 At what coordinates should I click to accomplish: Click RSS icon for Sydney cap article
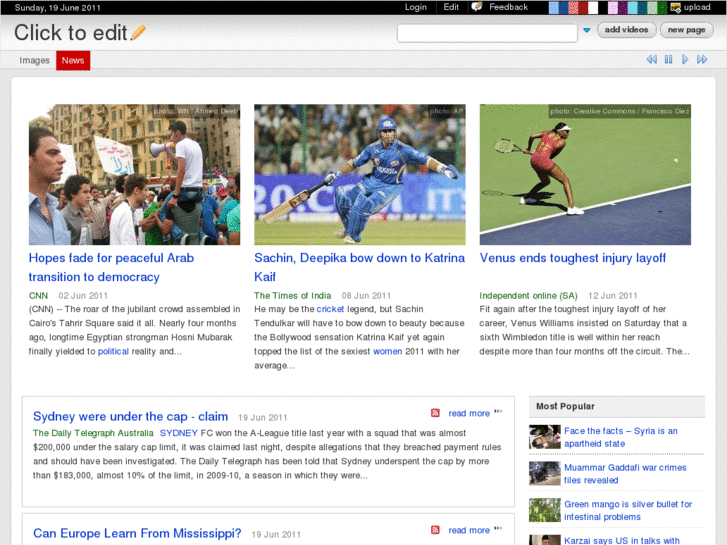click(x=435, y=413)
